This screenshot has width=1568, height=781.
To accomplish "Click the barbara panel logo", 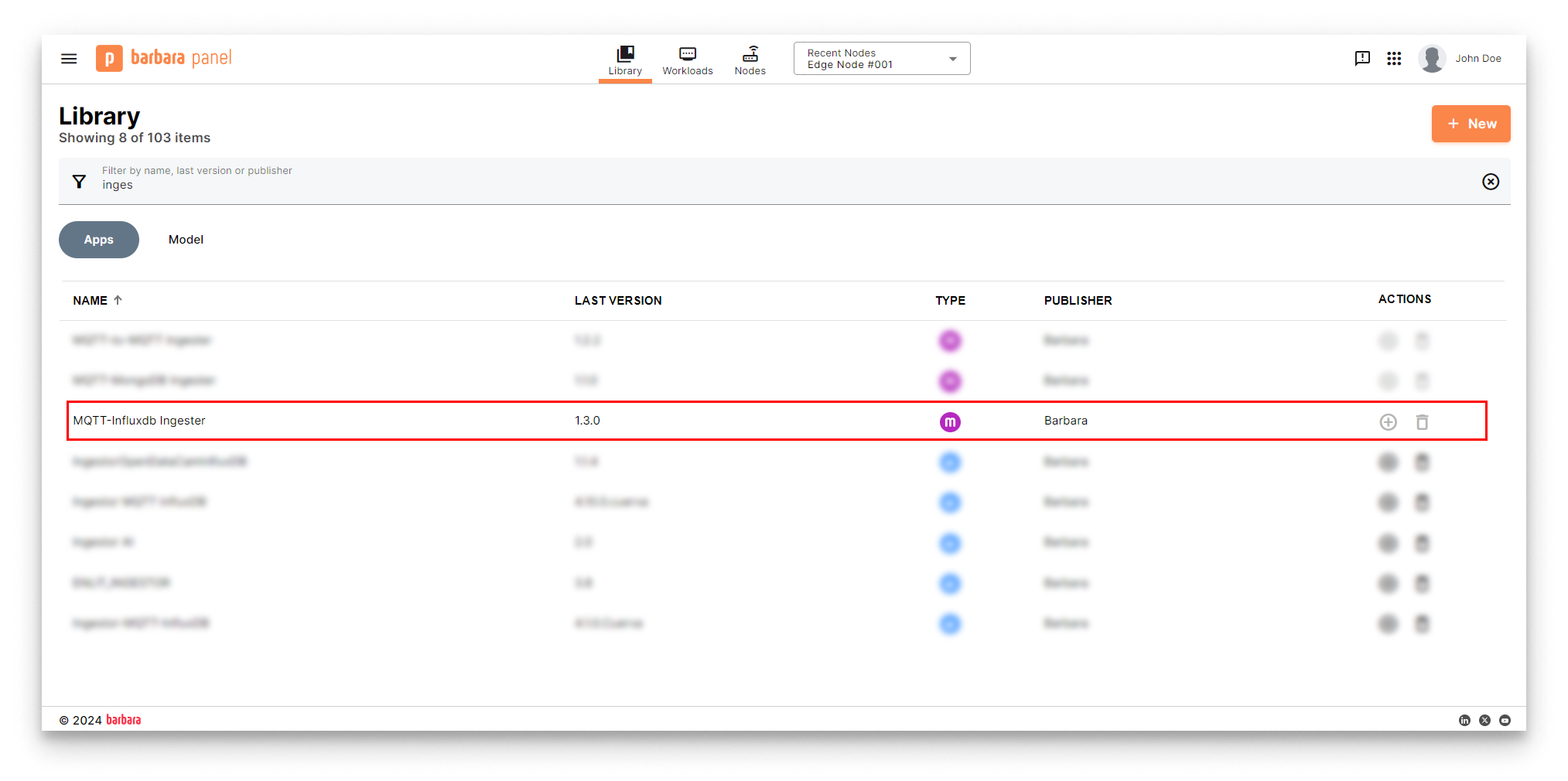I will tap(163, 58).
